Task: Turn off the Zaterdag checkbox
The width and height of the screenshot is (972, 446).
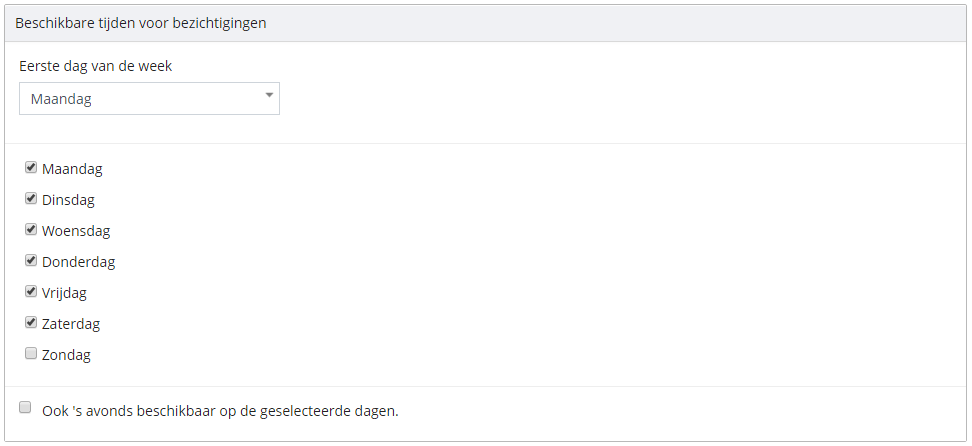Action: click(31, 323)
